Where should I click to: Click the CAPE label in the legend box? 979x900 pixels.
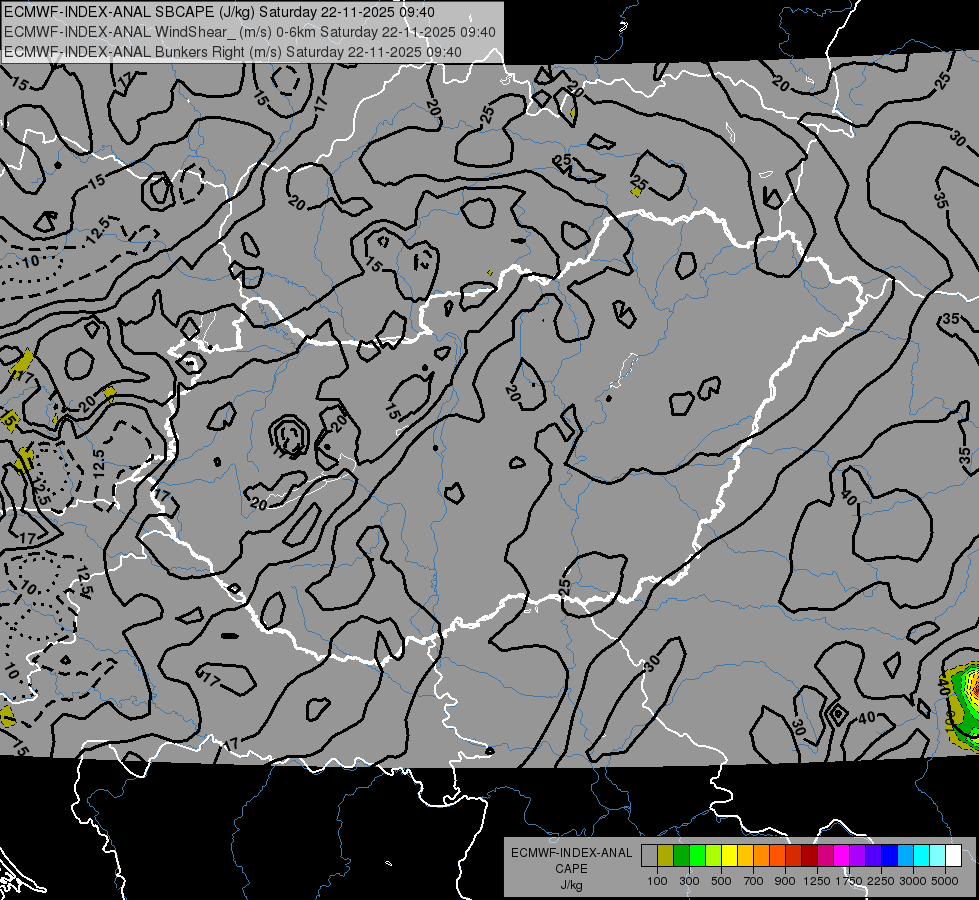(571, 869)
